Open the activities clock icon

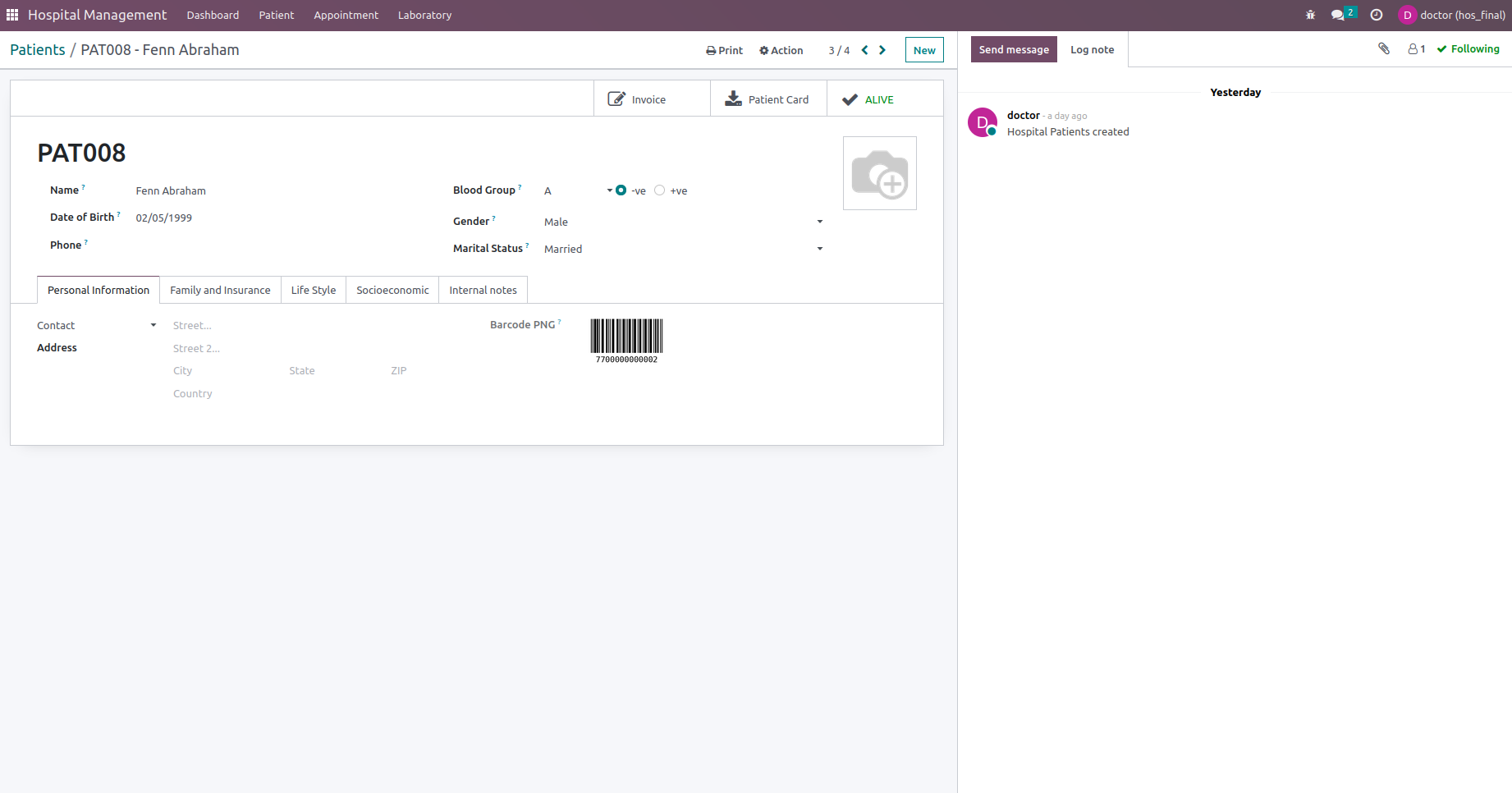(1377, 15)
